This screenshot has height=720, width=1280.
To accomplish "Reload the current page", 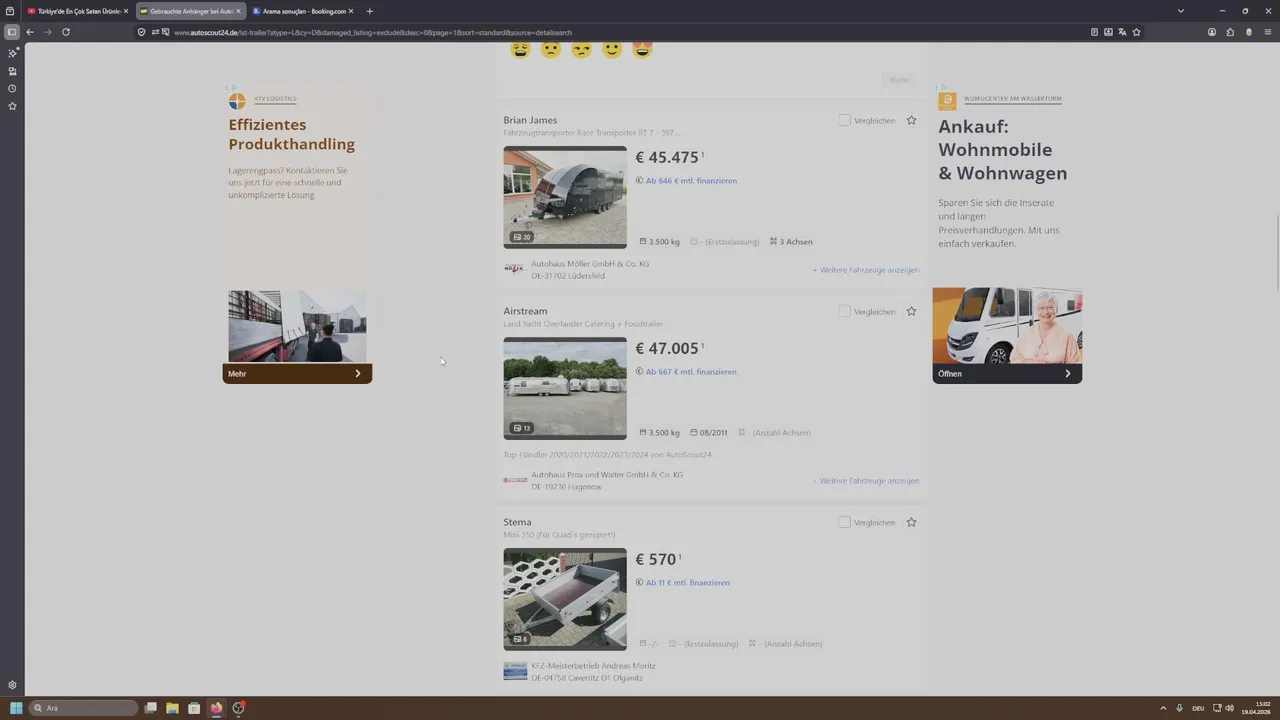I will (x=66, y=32).
